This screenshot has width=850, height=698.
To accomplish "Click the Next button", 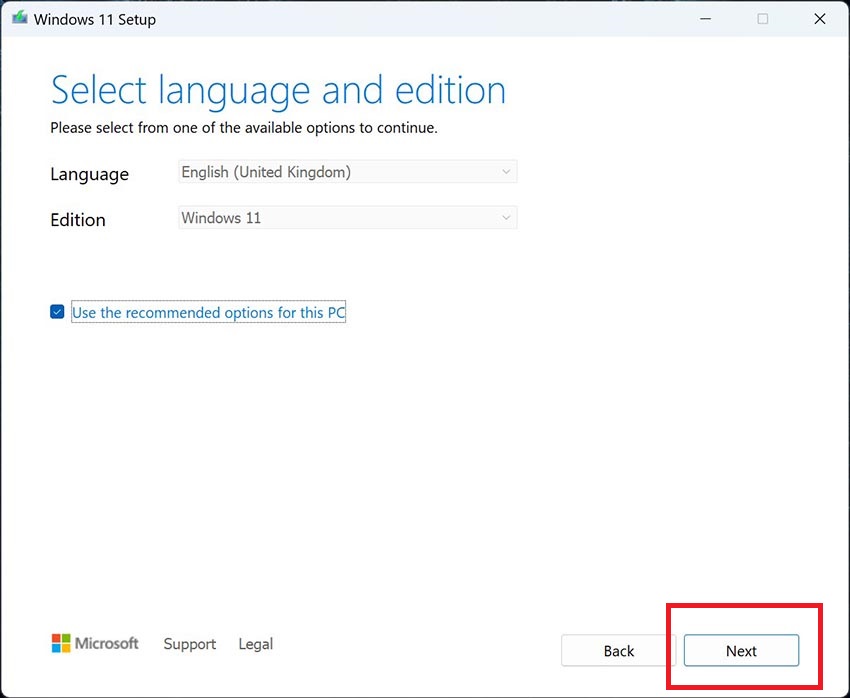I will (x=741, y=650).
